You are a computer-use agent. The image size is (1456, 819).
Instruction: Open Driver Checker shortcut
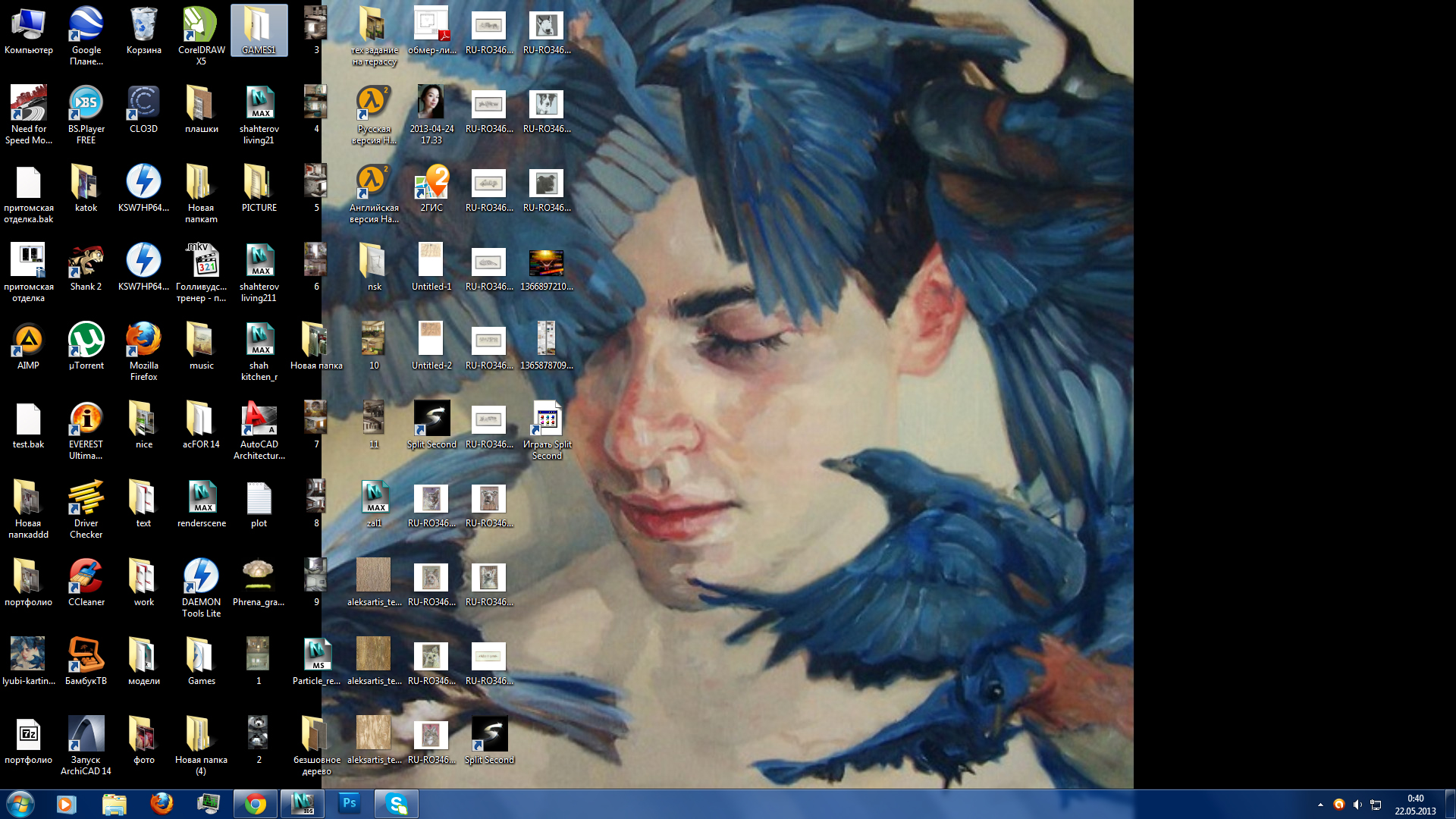[86, 510]
